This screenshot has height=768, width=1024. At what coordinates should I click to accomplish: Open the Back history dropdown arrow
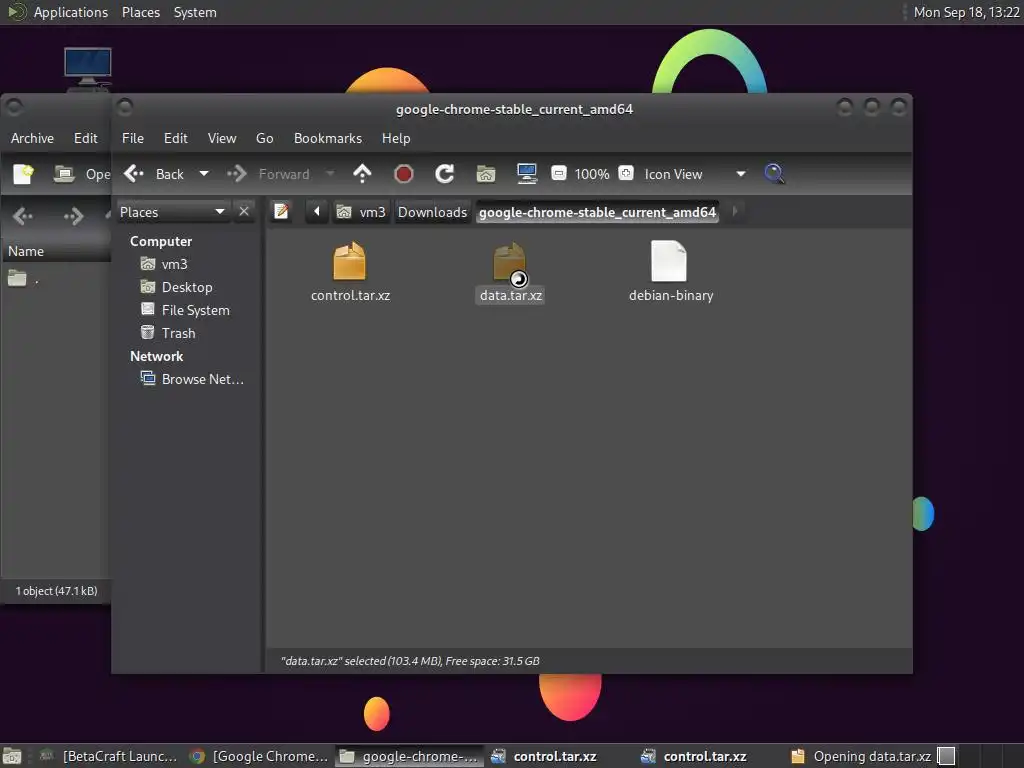204,174
